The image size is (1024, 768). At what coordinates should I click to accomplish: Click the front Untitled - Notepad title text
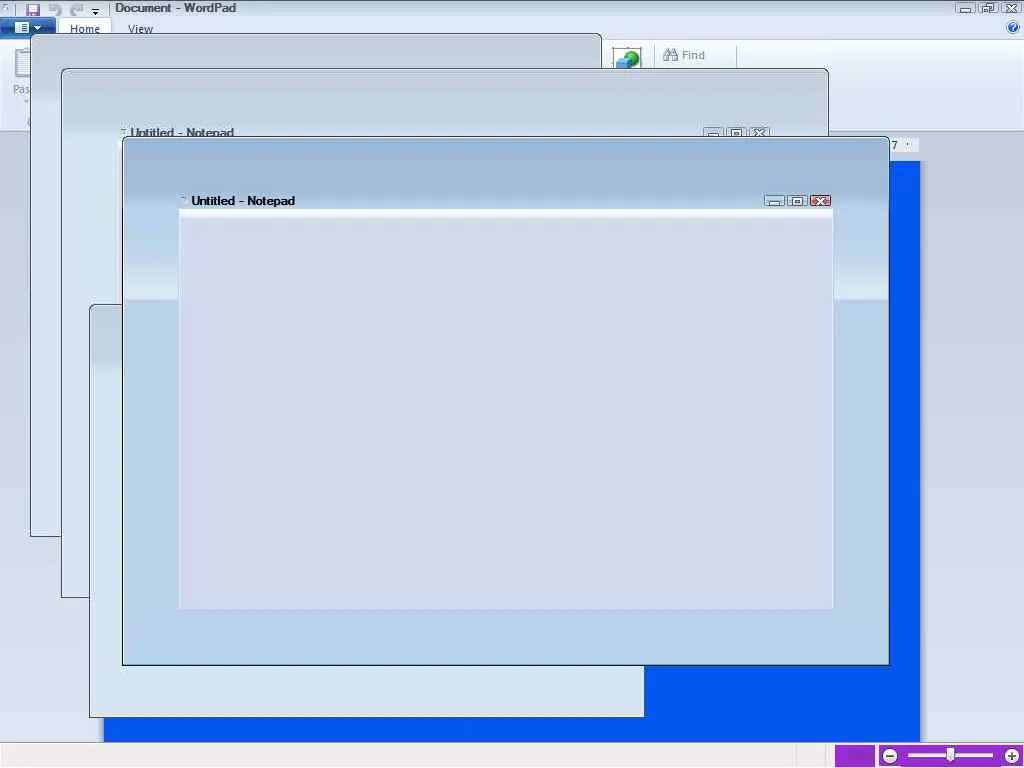click(243, 201)
